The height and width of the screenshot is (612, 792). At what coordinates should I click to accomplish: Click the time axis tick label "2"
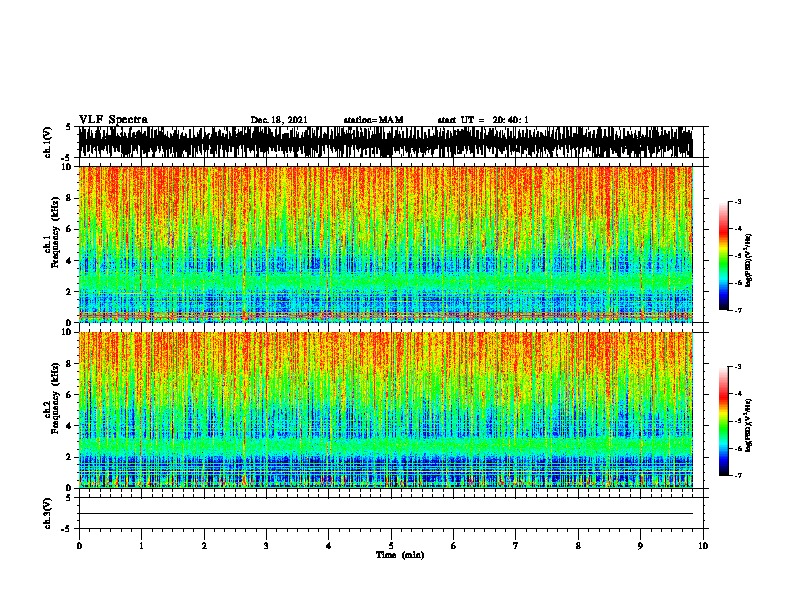(204, 546)
